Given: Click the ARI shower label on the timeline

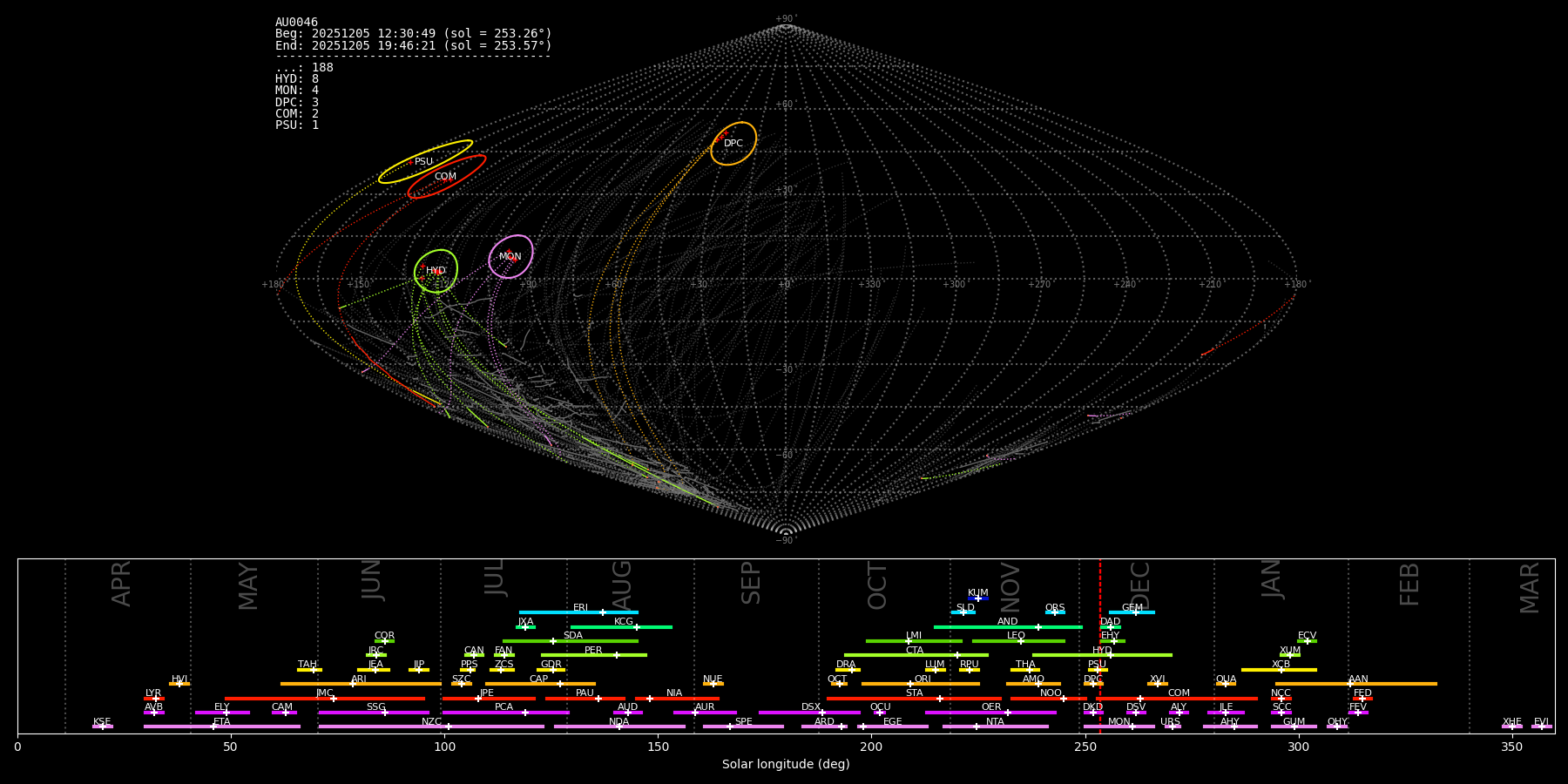Looking at the screenshot, I should (359, 679).
